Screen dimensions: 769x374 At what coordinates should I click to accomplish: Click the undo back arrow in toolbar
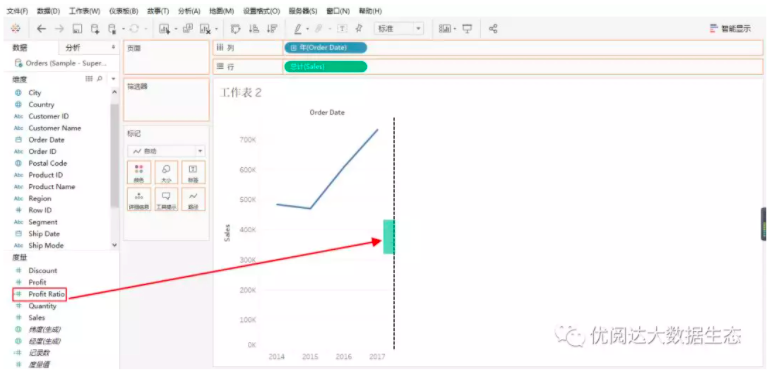point(41,29)
